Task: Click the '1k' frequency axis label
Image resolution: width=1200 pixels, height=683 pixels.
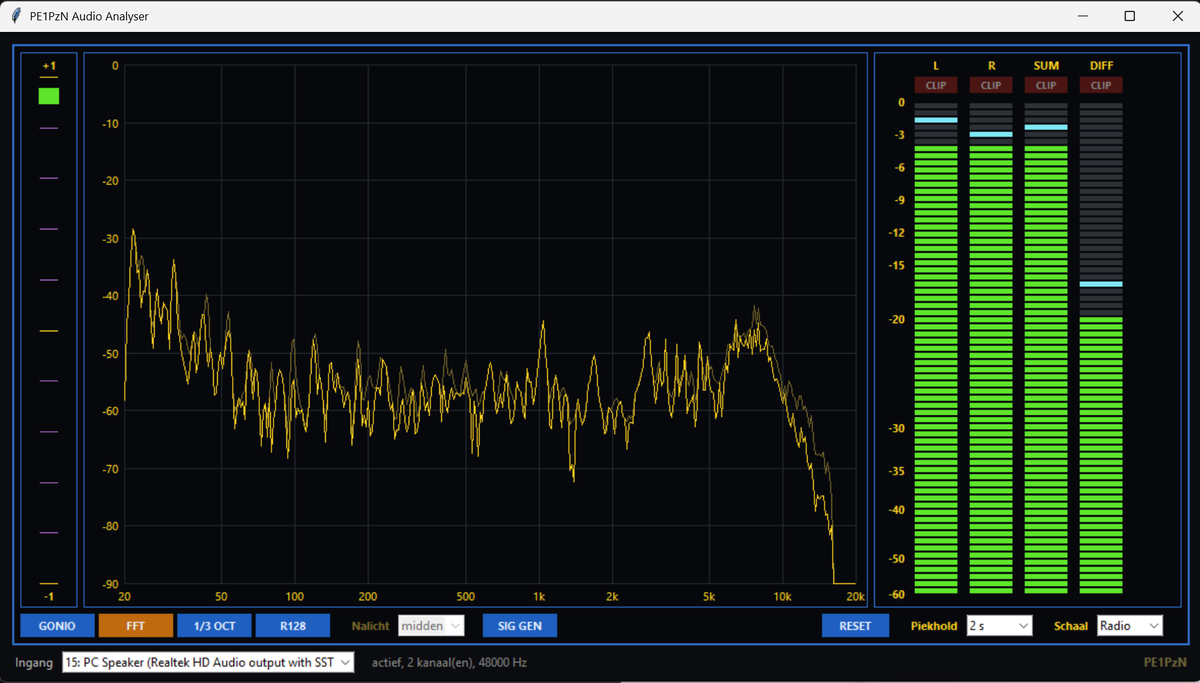Action: click(x=539, y=596)
